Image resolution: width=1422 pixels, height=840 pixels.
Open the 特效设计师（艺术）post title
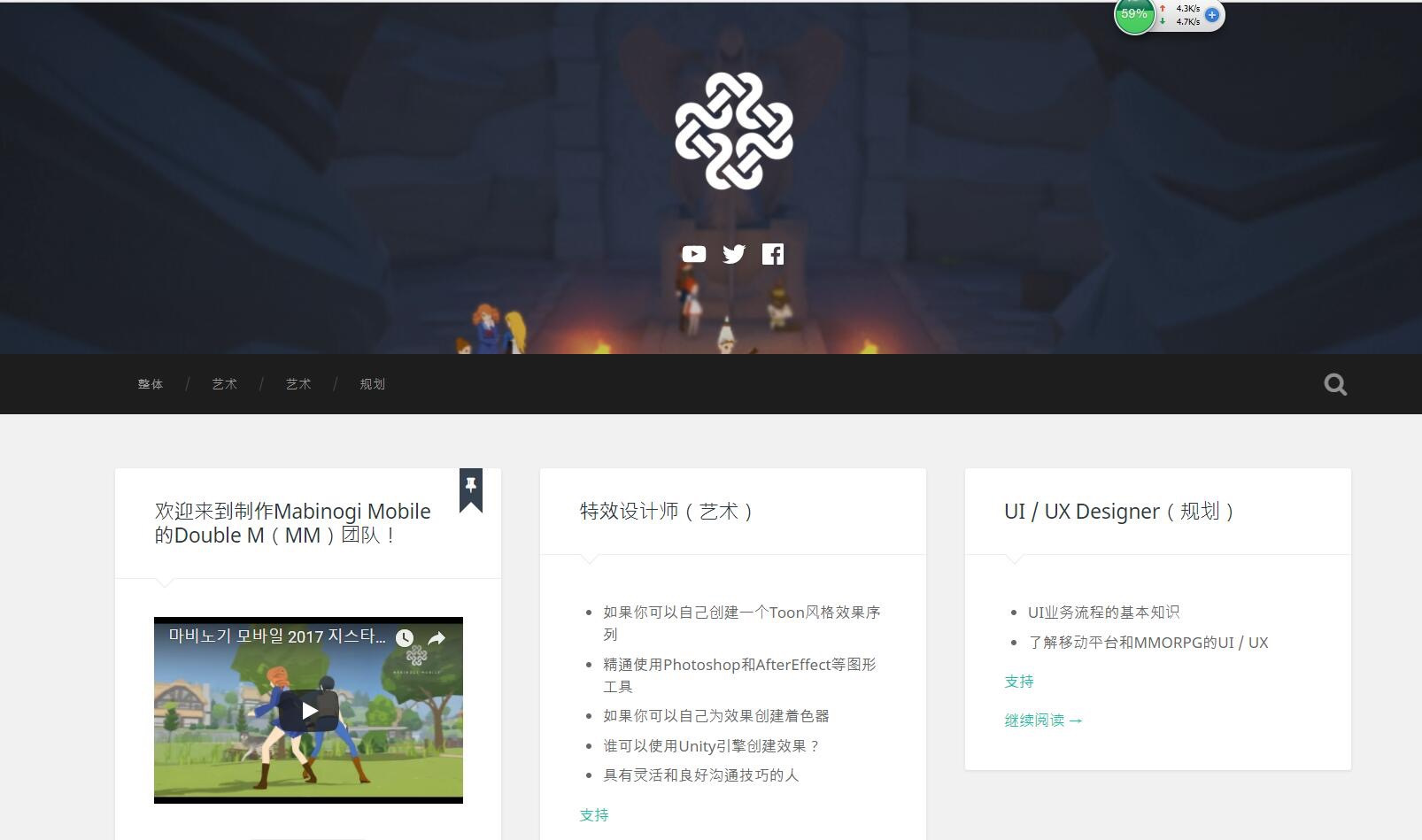tap(668, 512)
